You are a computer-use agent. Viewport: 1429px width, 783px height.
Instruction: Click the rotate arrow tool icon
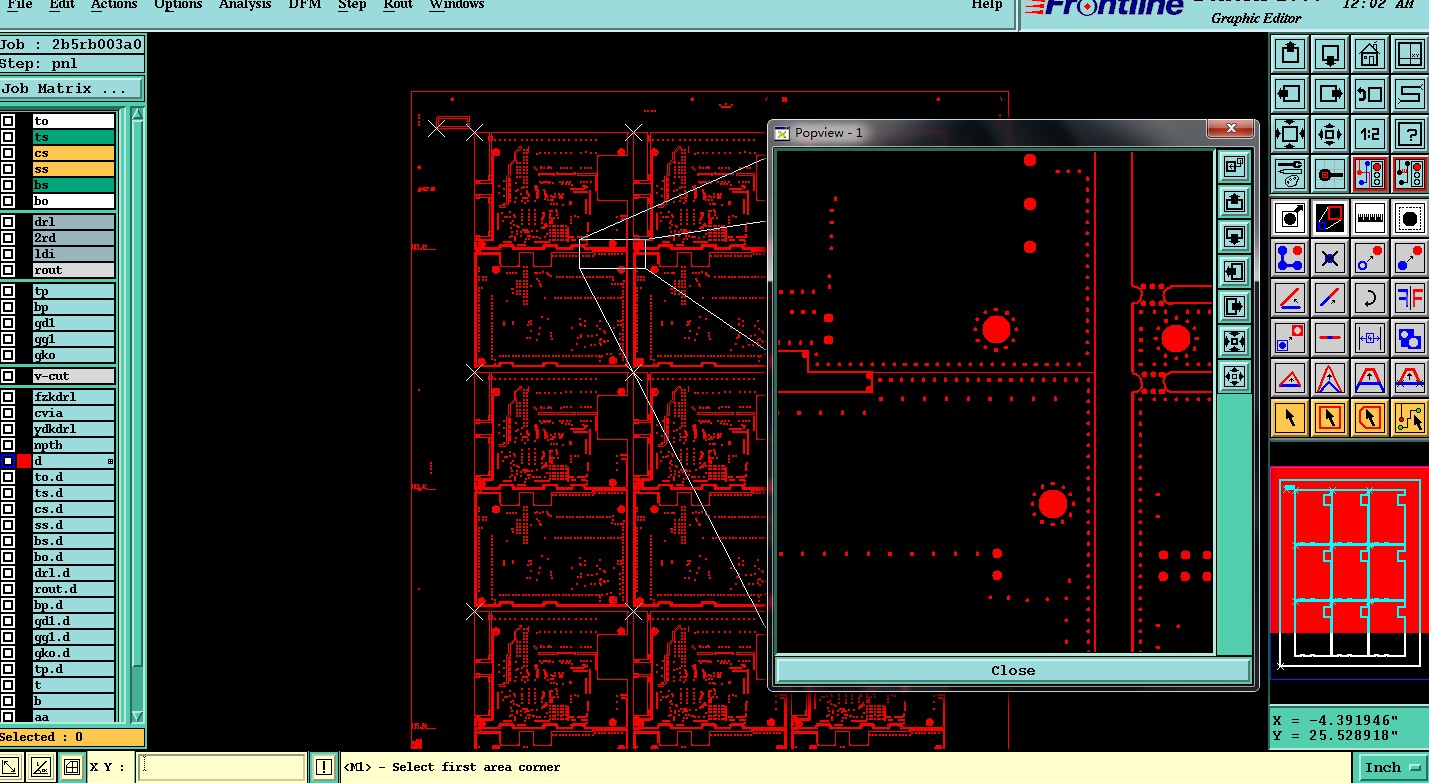(1370, 297)
